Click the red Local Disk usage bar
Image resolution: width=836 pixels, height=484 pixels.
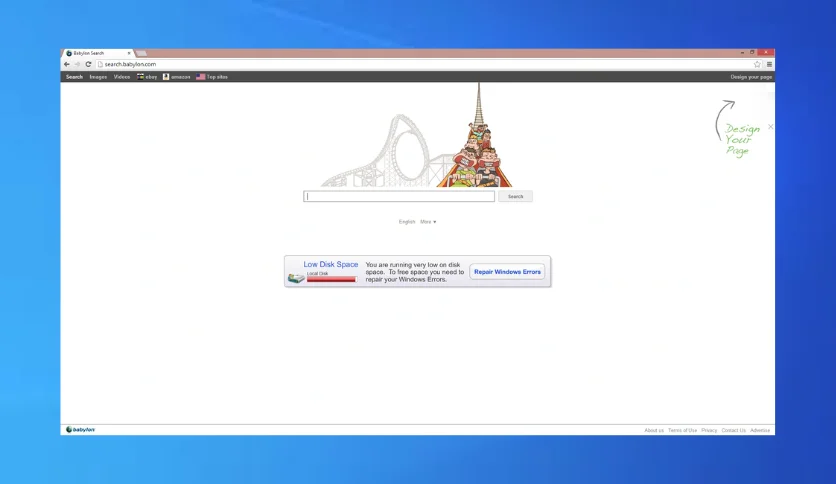[x=331, y=279]
